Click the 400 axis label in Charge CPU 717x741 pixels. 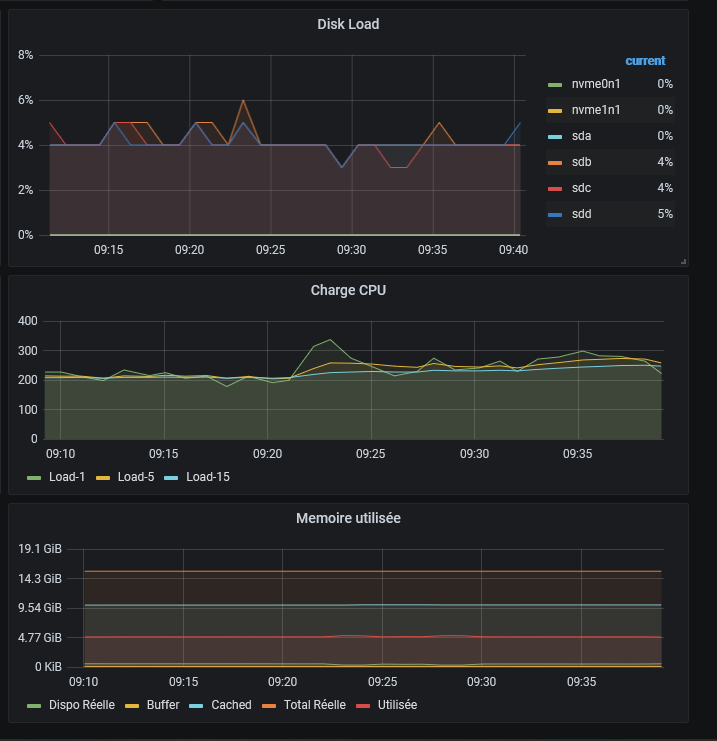[x=27, y=321]
